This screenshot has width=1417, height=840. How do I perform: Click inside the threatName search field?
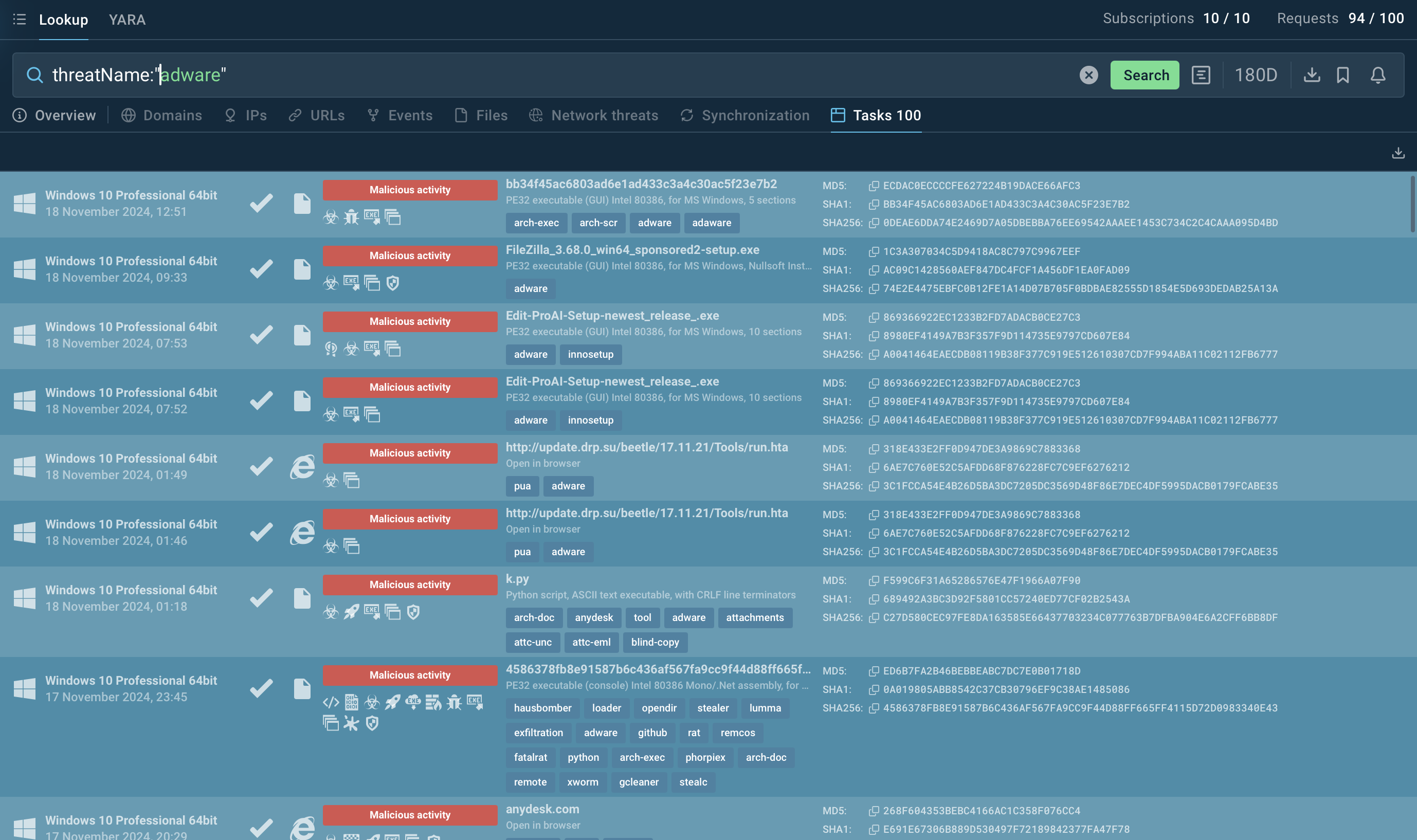[510, 75]
